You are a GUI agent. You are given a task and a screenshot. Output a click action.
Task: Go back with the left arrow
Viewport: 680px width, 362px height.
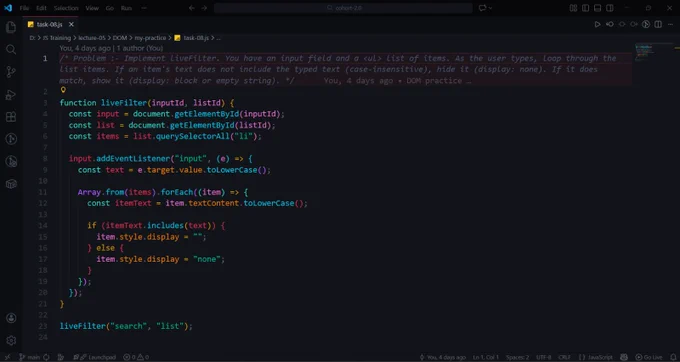pos(192,8)
